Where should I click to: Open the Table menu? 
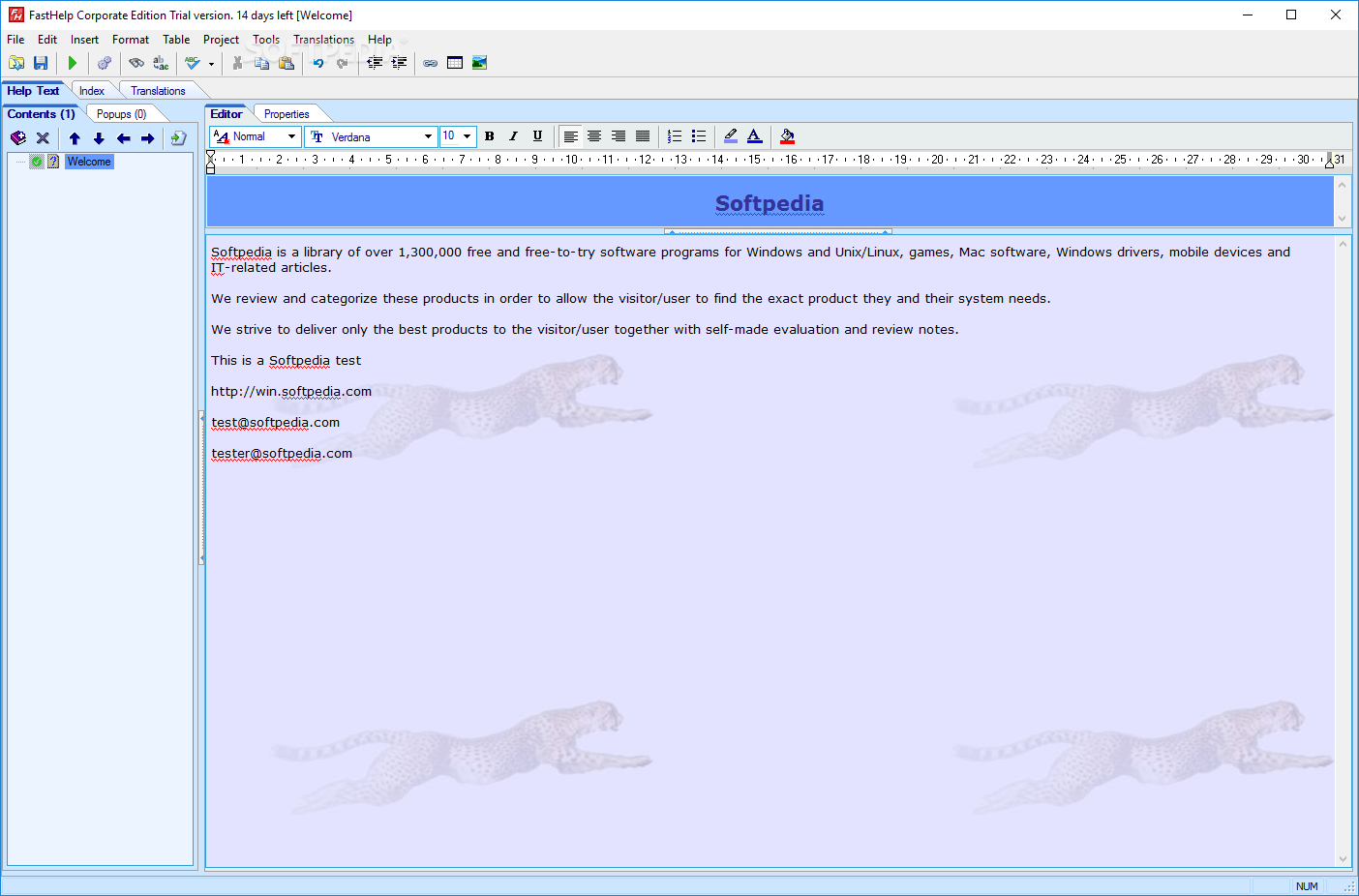176,40
